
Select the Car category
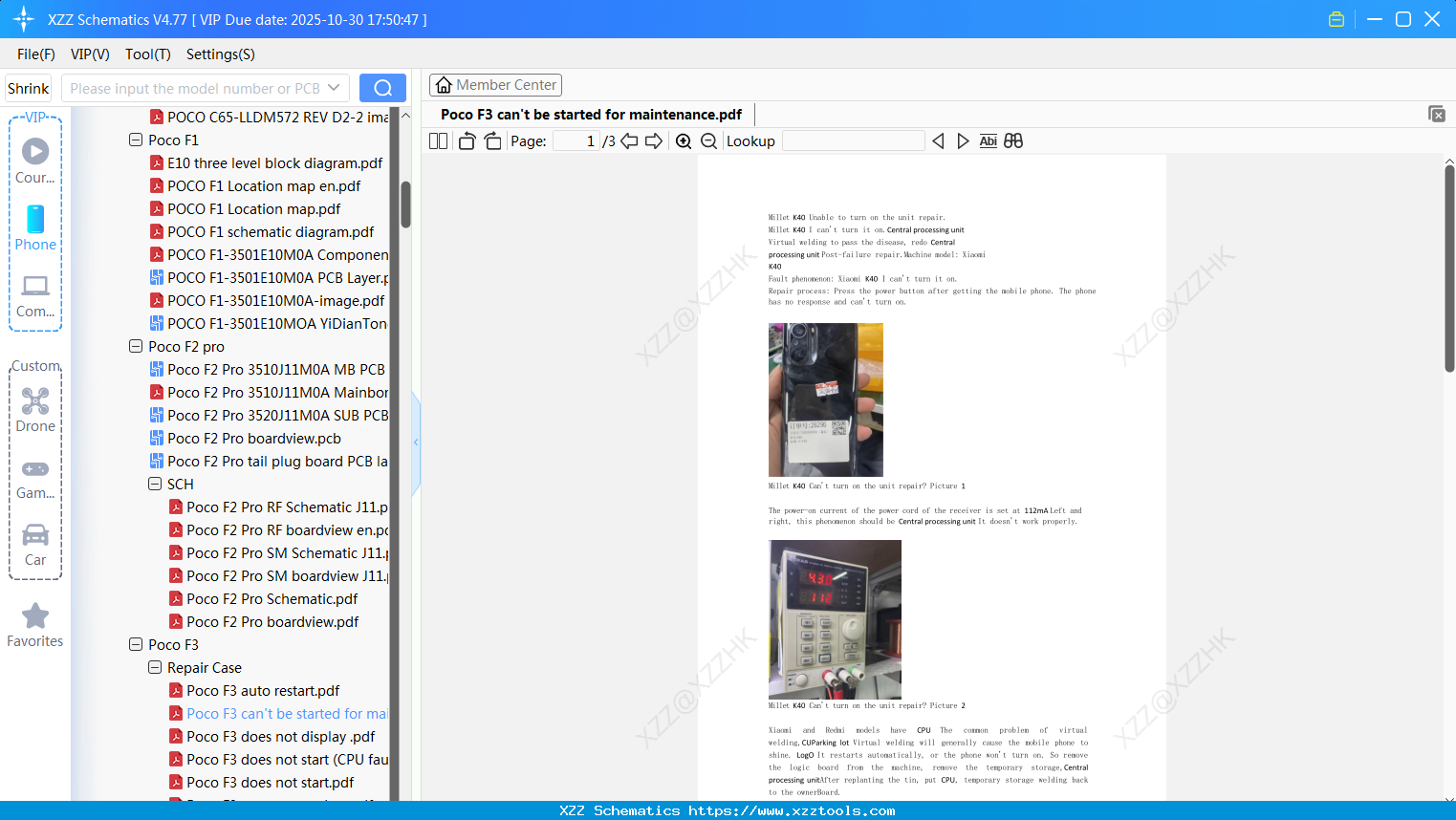pyautogui.click(x=35, y=545)
